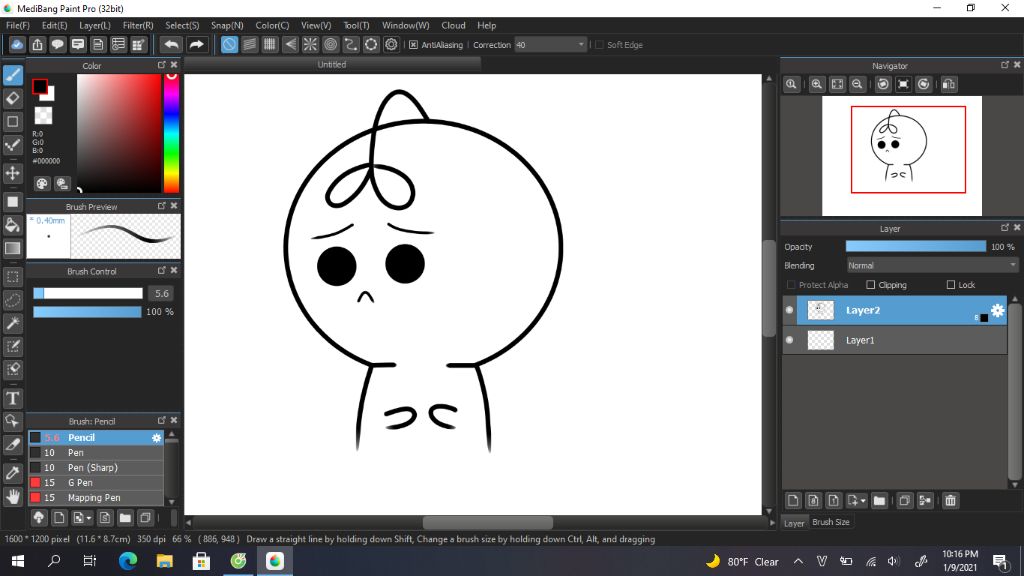
Task: Open Pencil brush settings gear
Action: pyautogui.click(x=156, y=438)
